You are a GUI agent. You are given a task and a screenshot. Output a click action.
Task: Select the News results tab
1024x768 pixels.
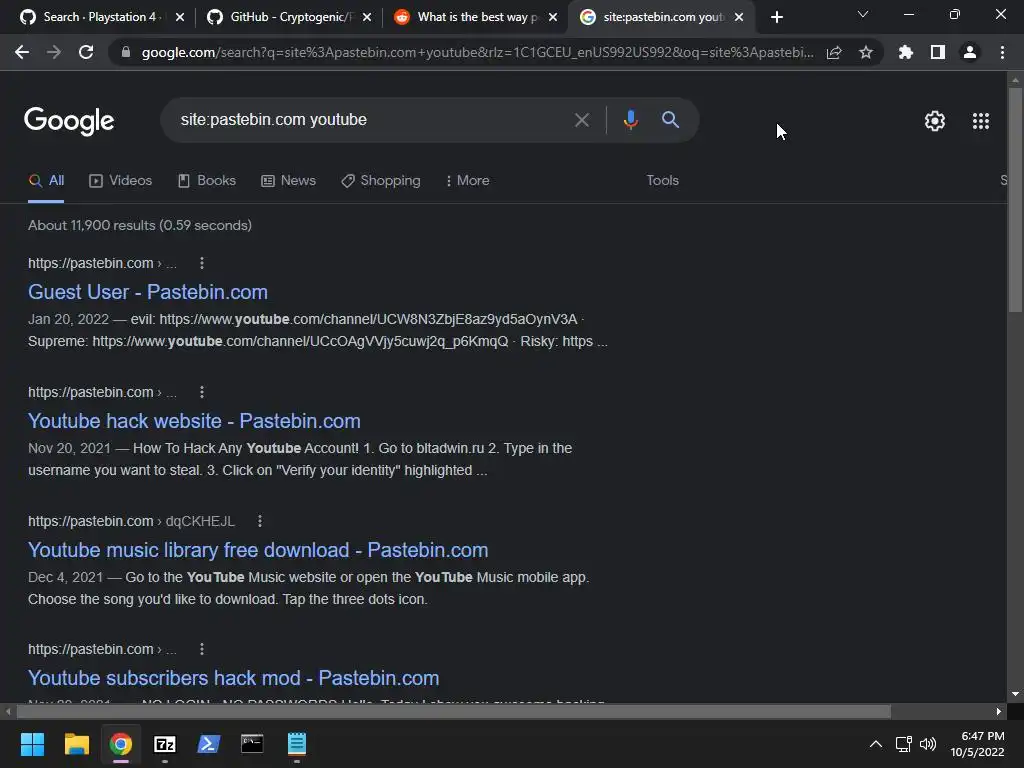click(289, 181)
